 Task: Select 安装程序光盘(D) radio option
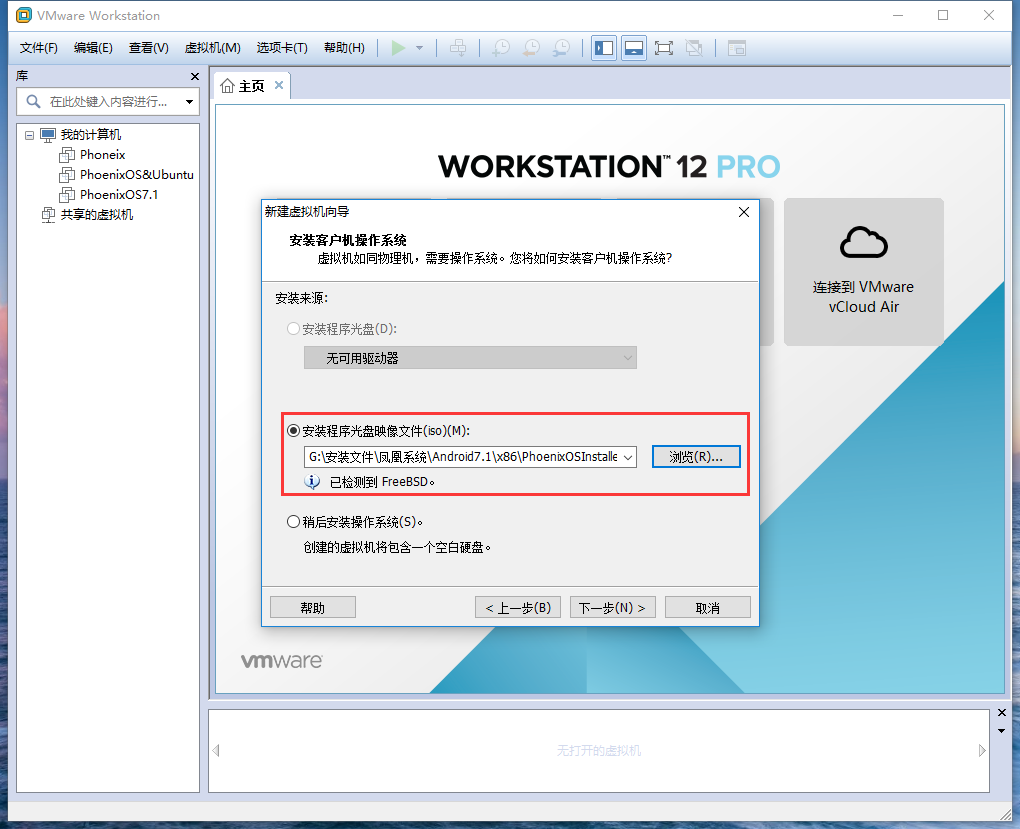coord(293,329)
